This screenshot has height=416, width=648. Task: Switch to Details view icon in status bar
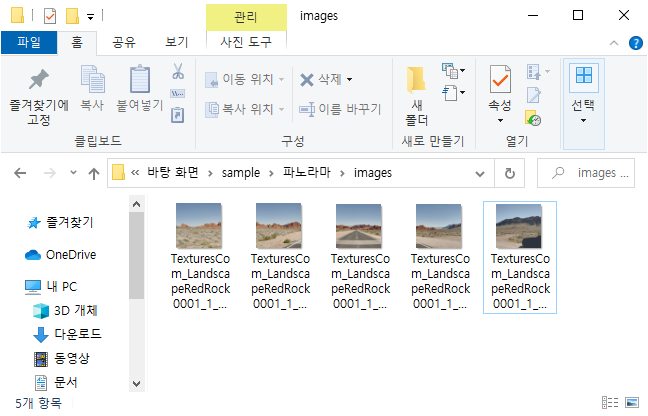pos(610,402)
